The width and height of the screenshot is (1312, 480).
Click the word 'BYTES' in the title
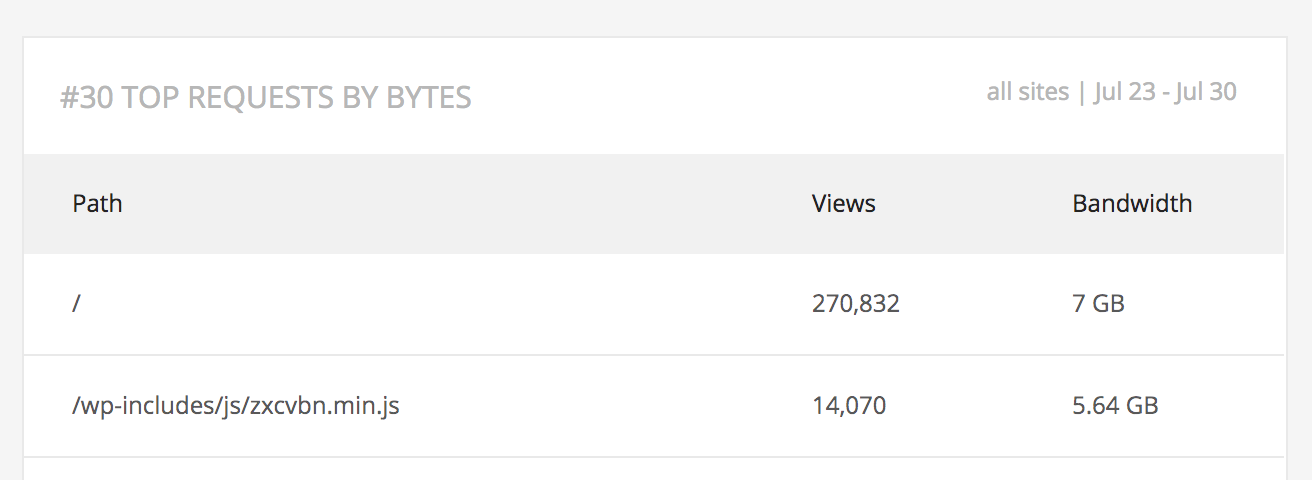point(429,98)
